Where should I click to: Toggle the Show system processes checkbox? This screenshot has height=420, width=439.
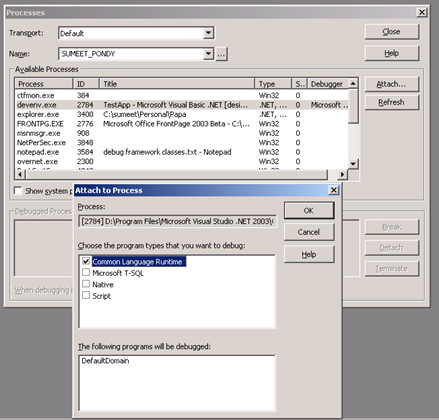[x=18, y=191]
